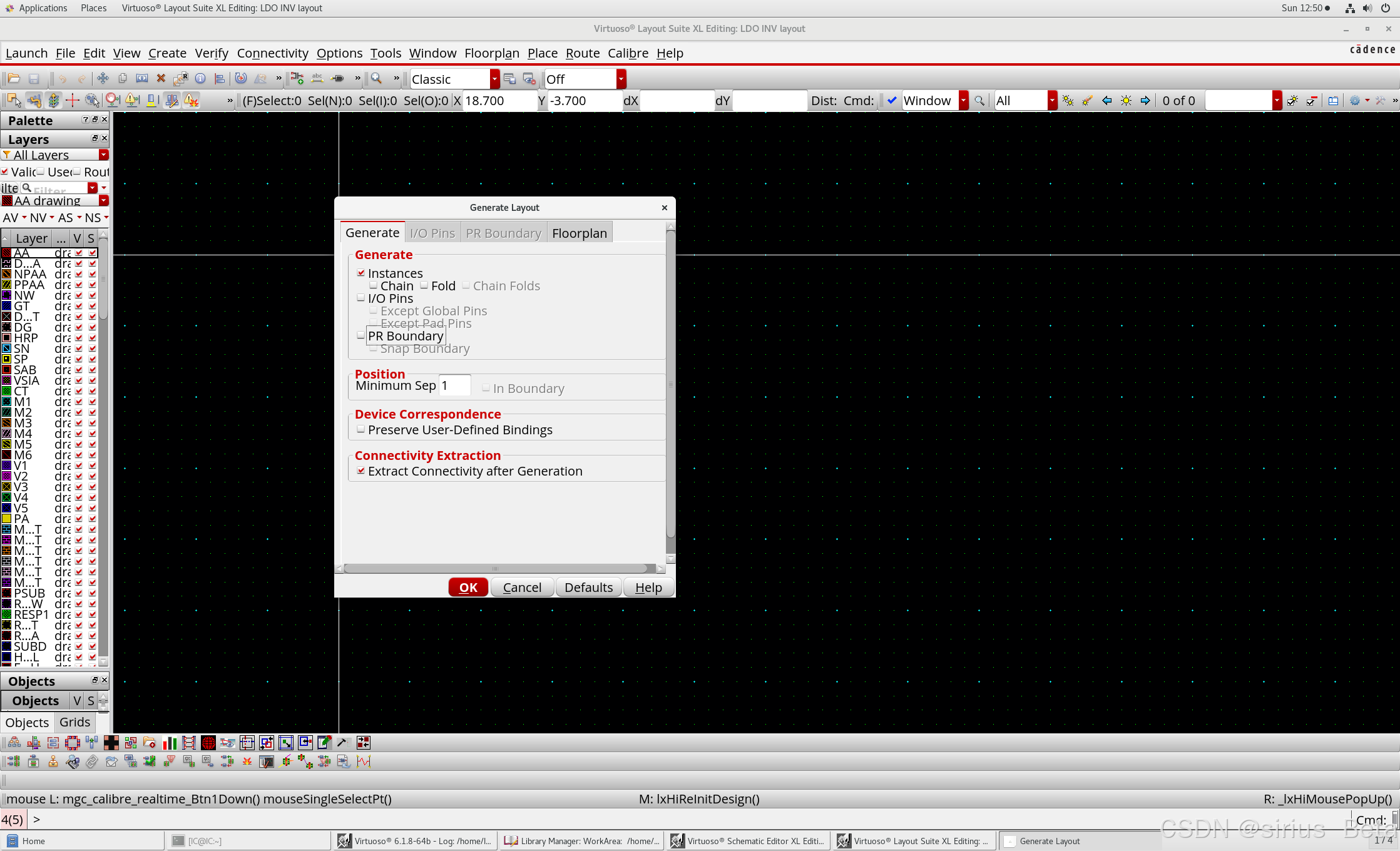
Task: Check the I/O Pins checkbox
Action: [361, 298]
